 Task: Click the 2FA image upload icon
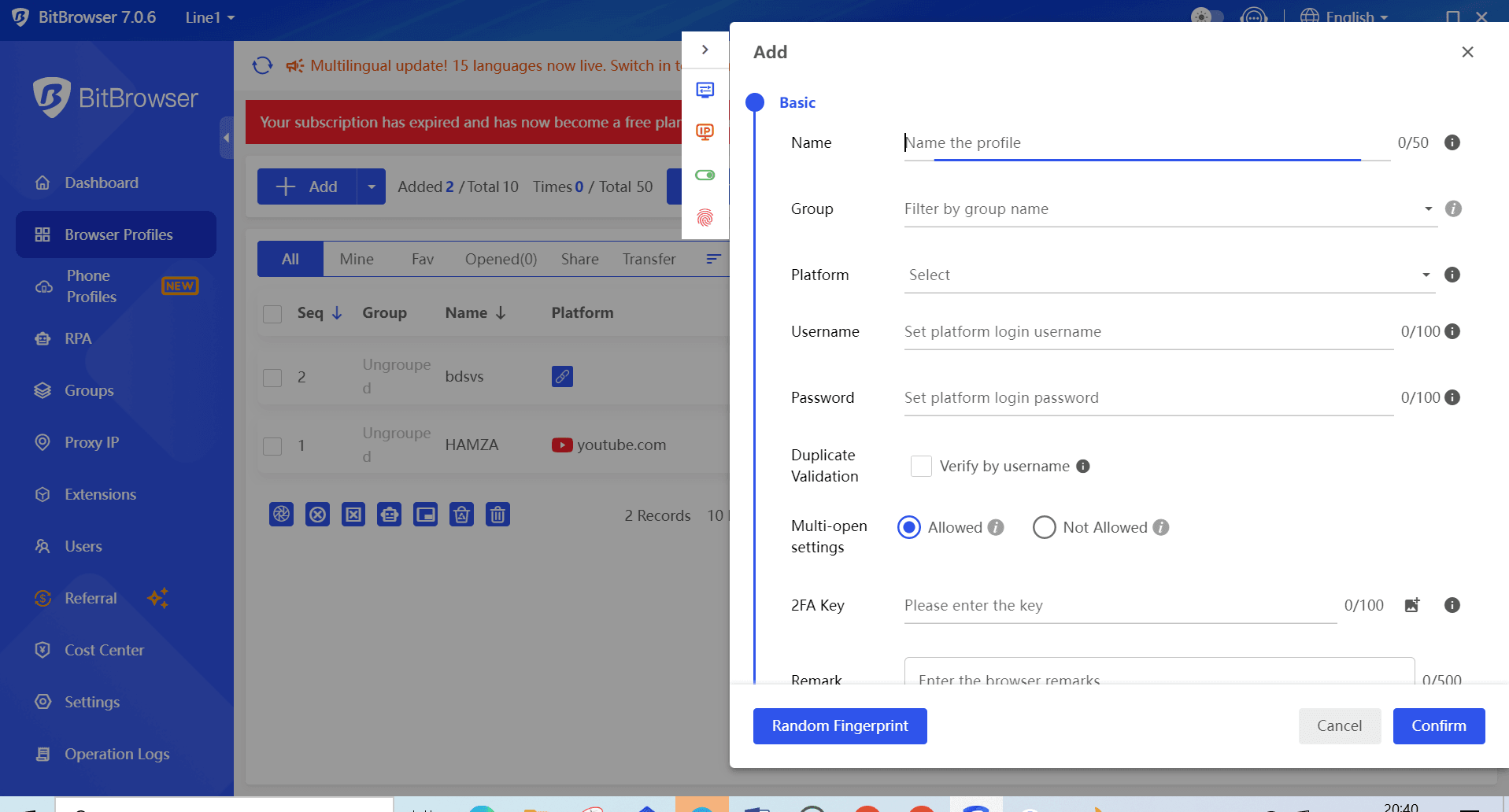coord(1412,605)
